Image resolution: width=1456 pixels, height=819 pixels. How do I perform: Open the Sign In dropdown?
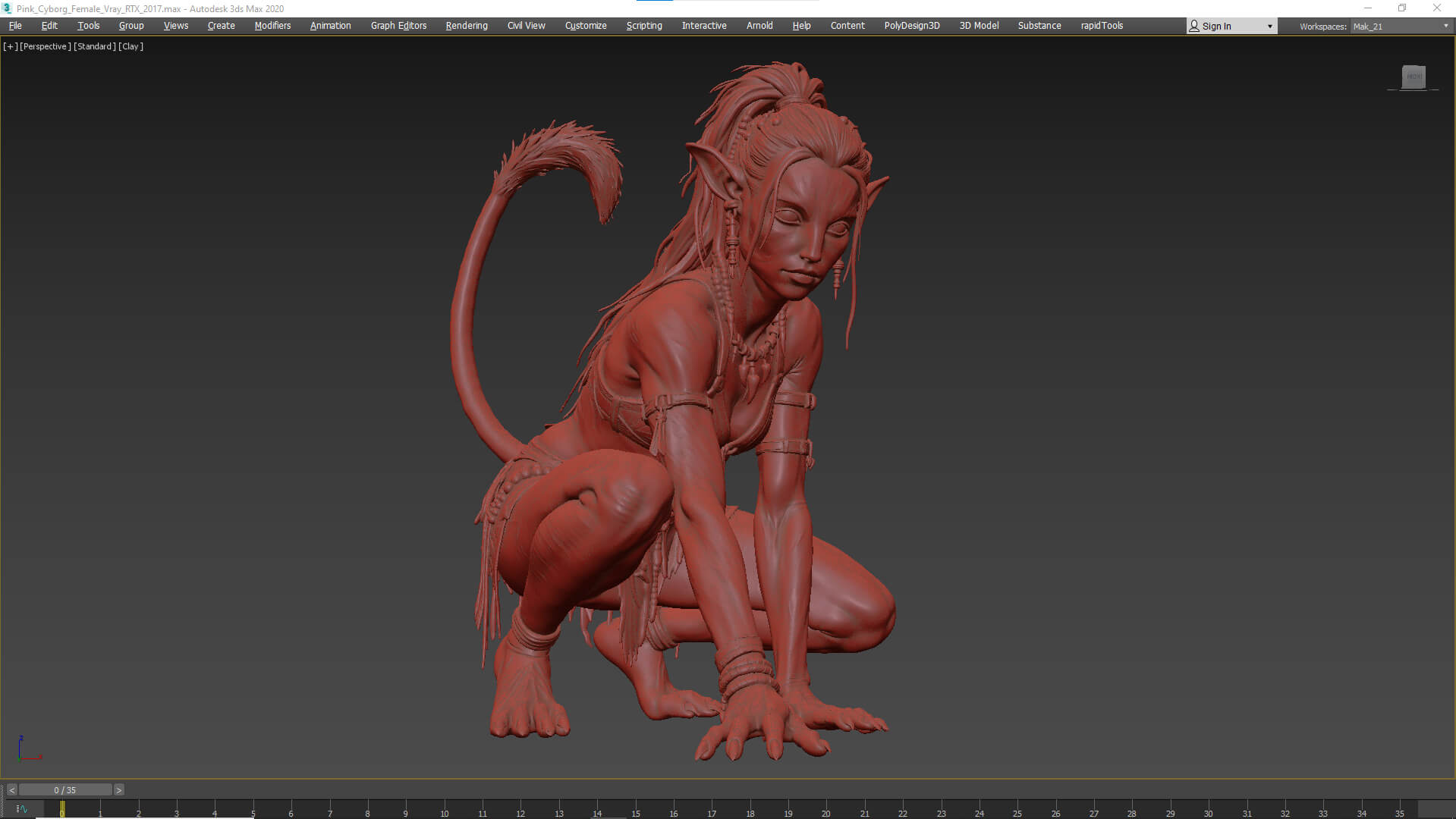coord(1232,26)
